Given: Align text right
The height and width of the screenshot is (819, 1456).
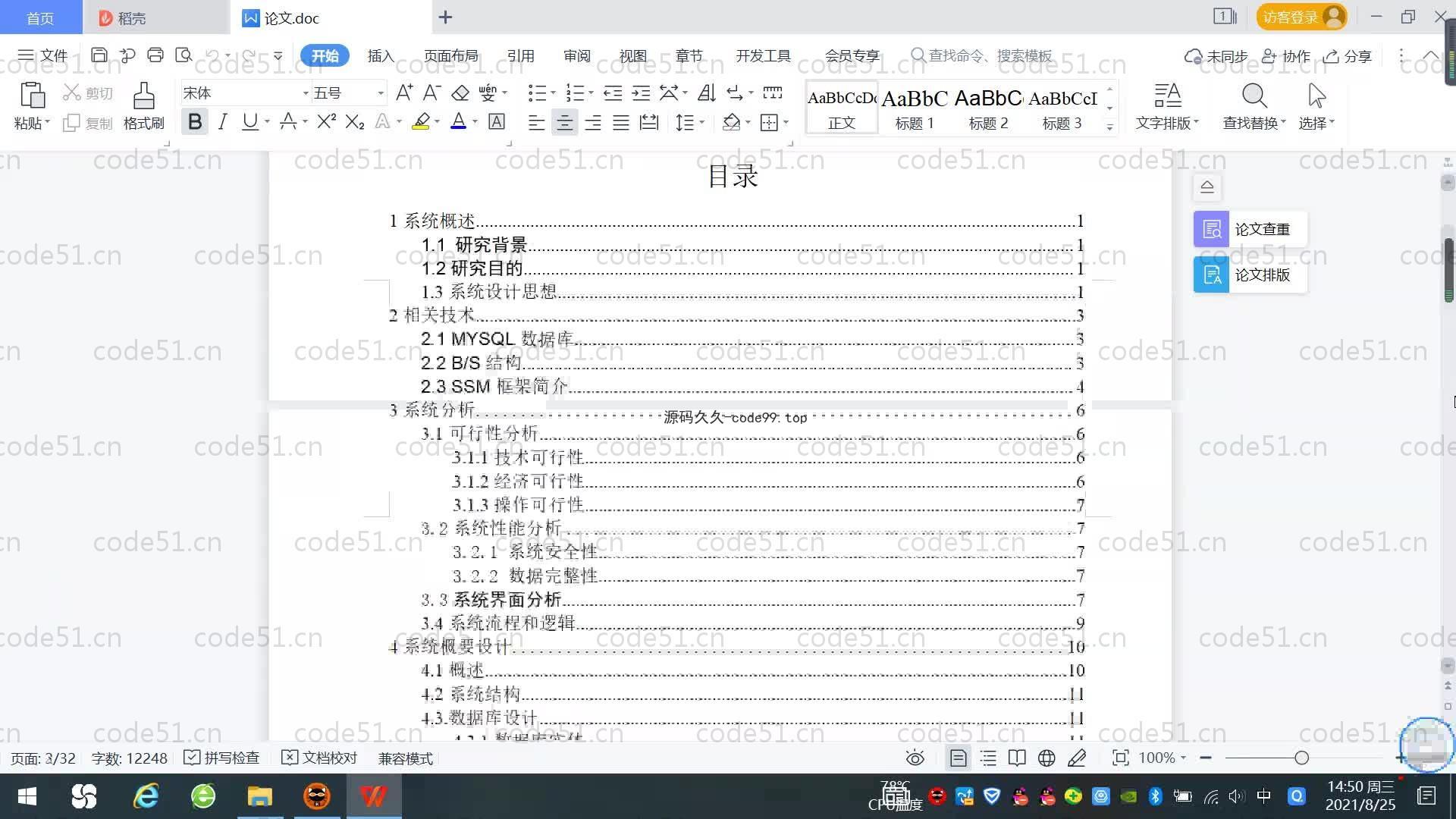Looking at the screenshot, I should (593, 122).
